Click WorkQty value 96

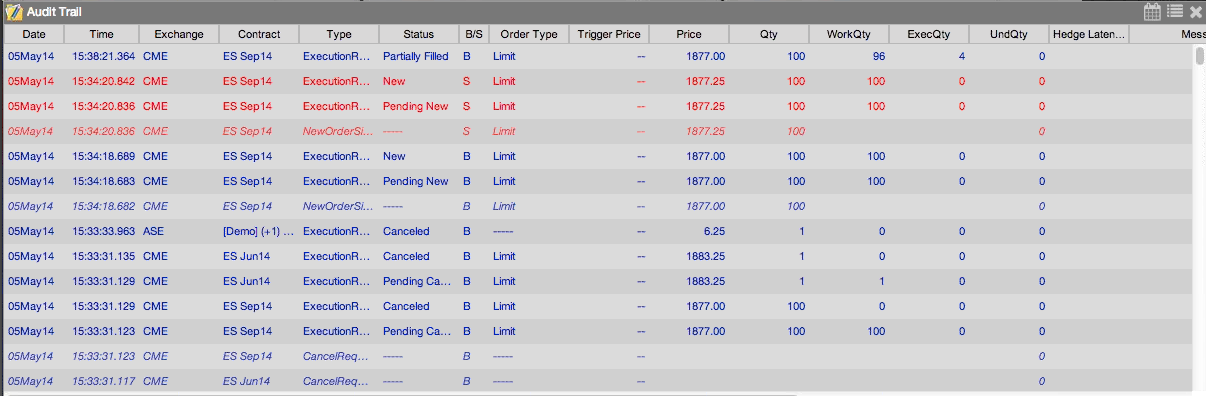(878, 56)
